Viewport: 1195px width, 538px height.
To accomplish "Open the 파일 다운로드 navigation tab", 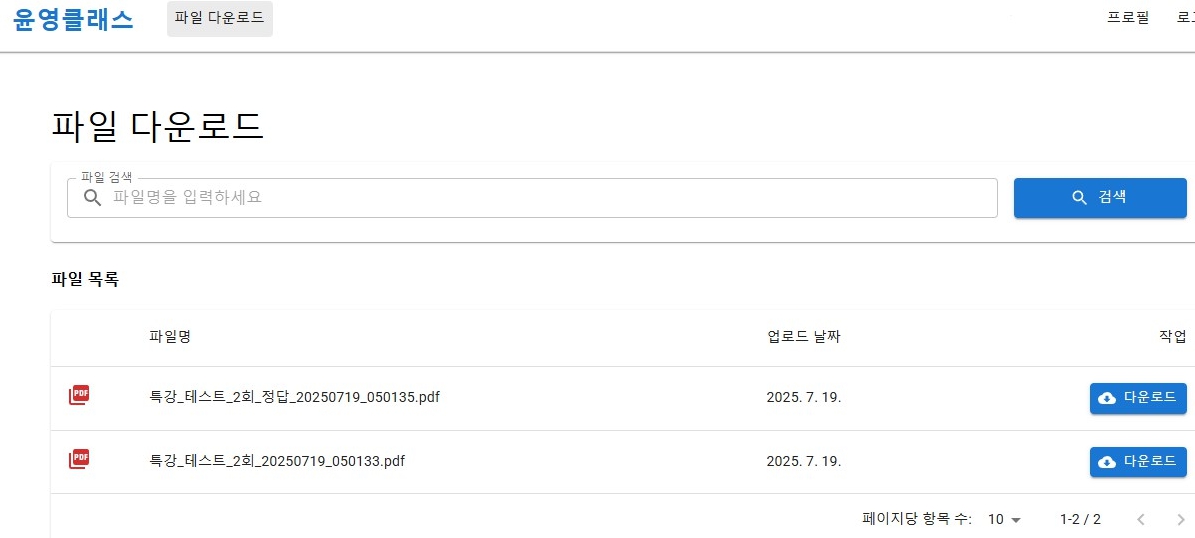I will click(x=219, y=19).
